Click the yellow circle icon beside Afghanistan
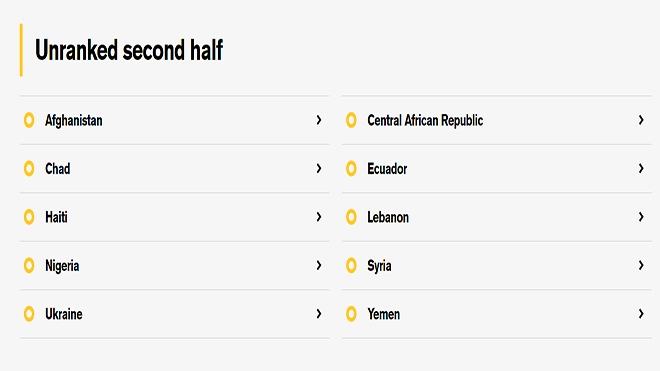This screenshot has width=660, height=371. click(x=29, y=120)
